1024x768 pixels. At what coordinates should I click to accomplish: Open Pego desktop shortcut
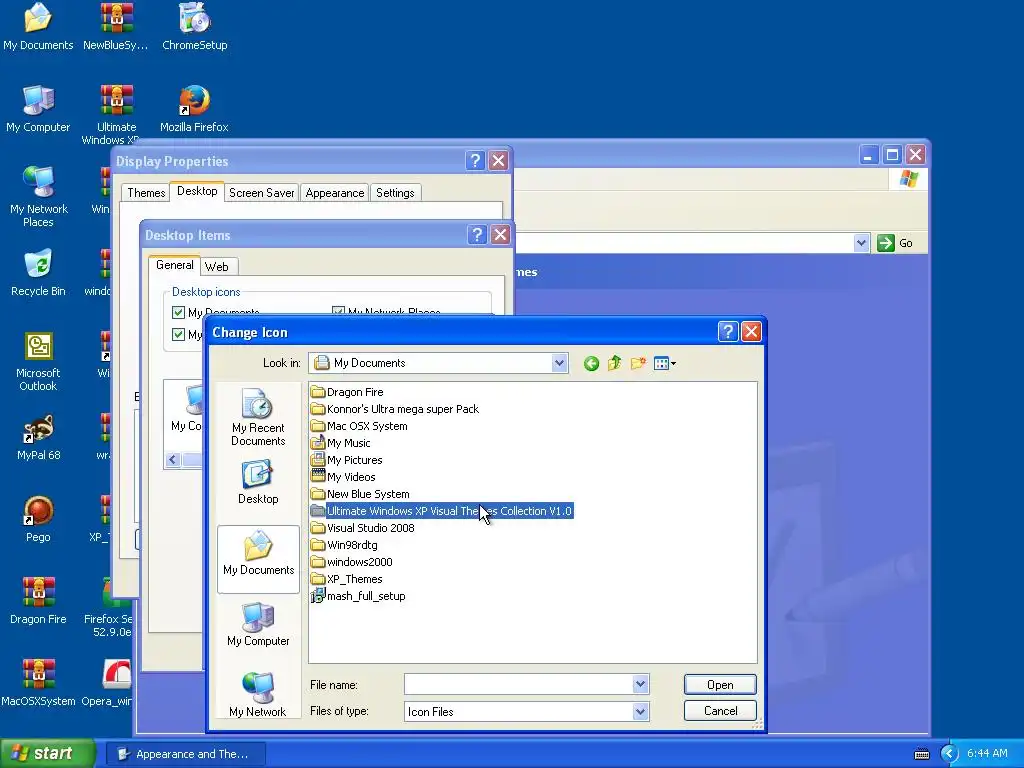tap(38, 520)
